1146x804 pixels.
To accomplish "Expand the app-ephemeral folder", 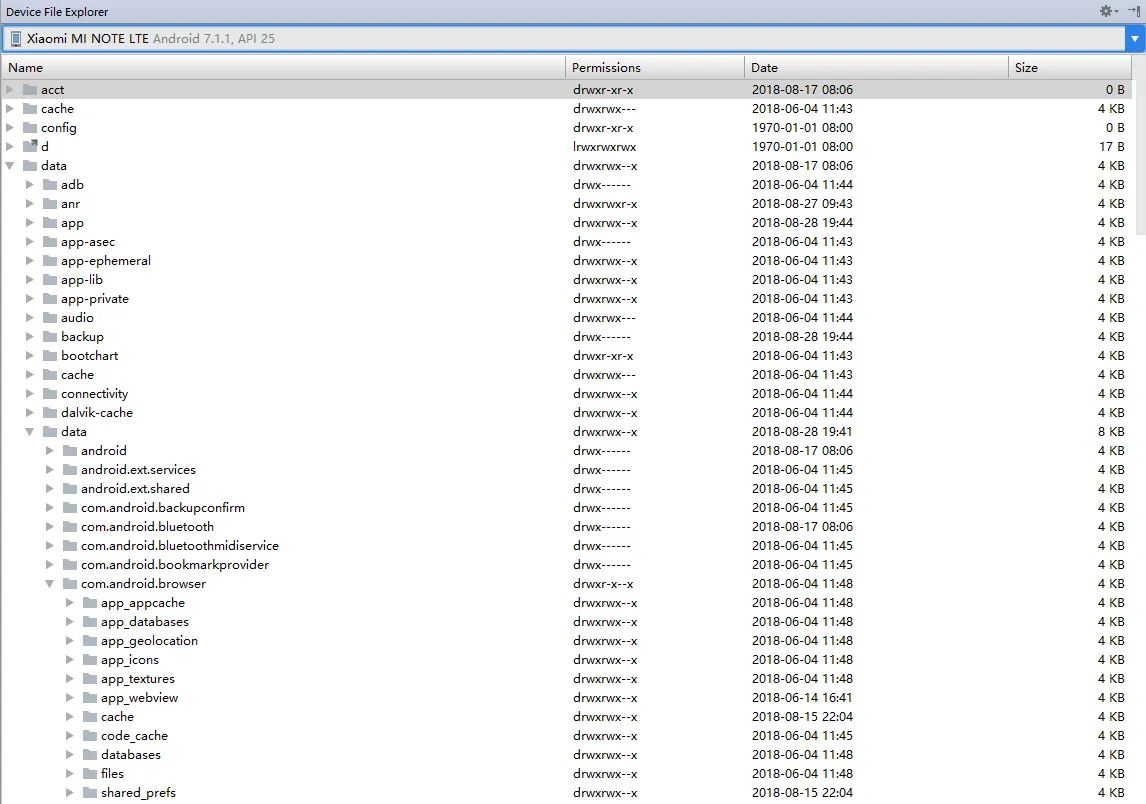I will [29, 260].
